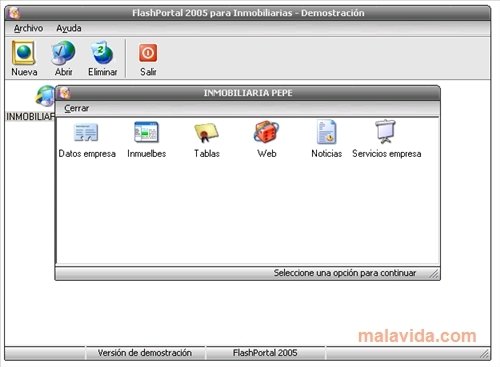The width and height of the screenshot is (500, 367).
Task: Open the Noticias icon
Action: coord(326,132)
